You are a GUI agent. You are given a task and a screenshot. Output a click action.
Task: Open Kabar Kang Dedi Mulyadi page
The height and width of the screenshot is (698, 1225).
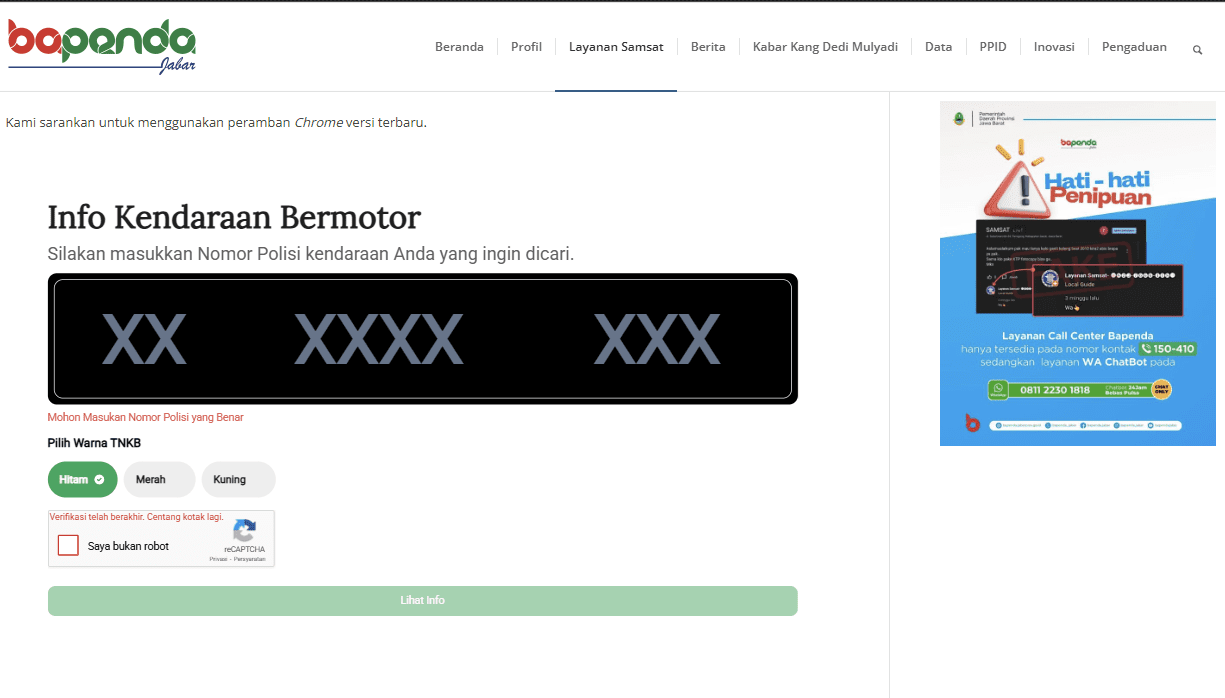point(825,47)
